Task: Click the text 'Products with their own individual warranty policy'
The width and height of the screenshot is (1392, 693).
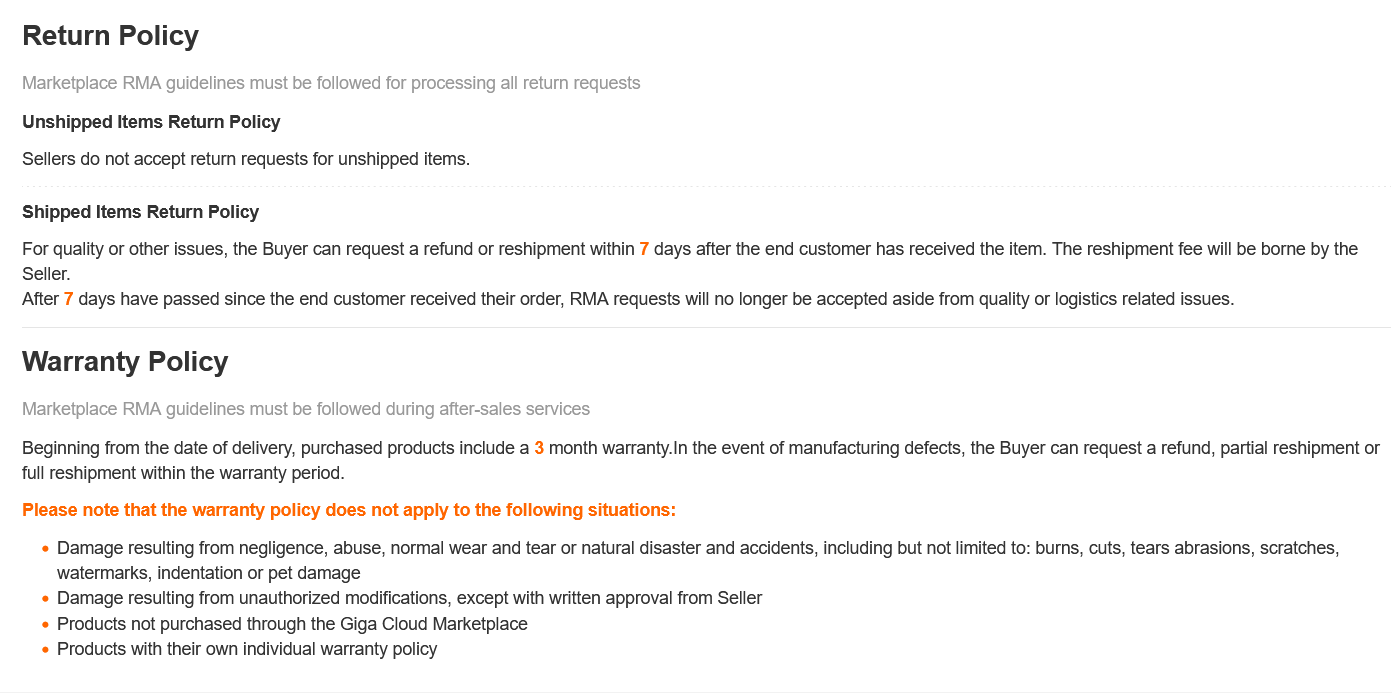Action: (x=247, y=649)
